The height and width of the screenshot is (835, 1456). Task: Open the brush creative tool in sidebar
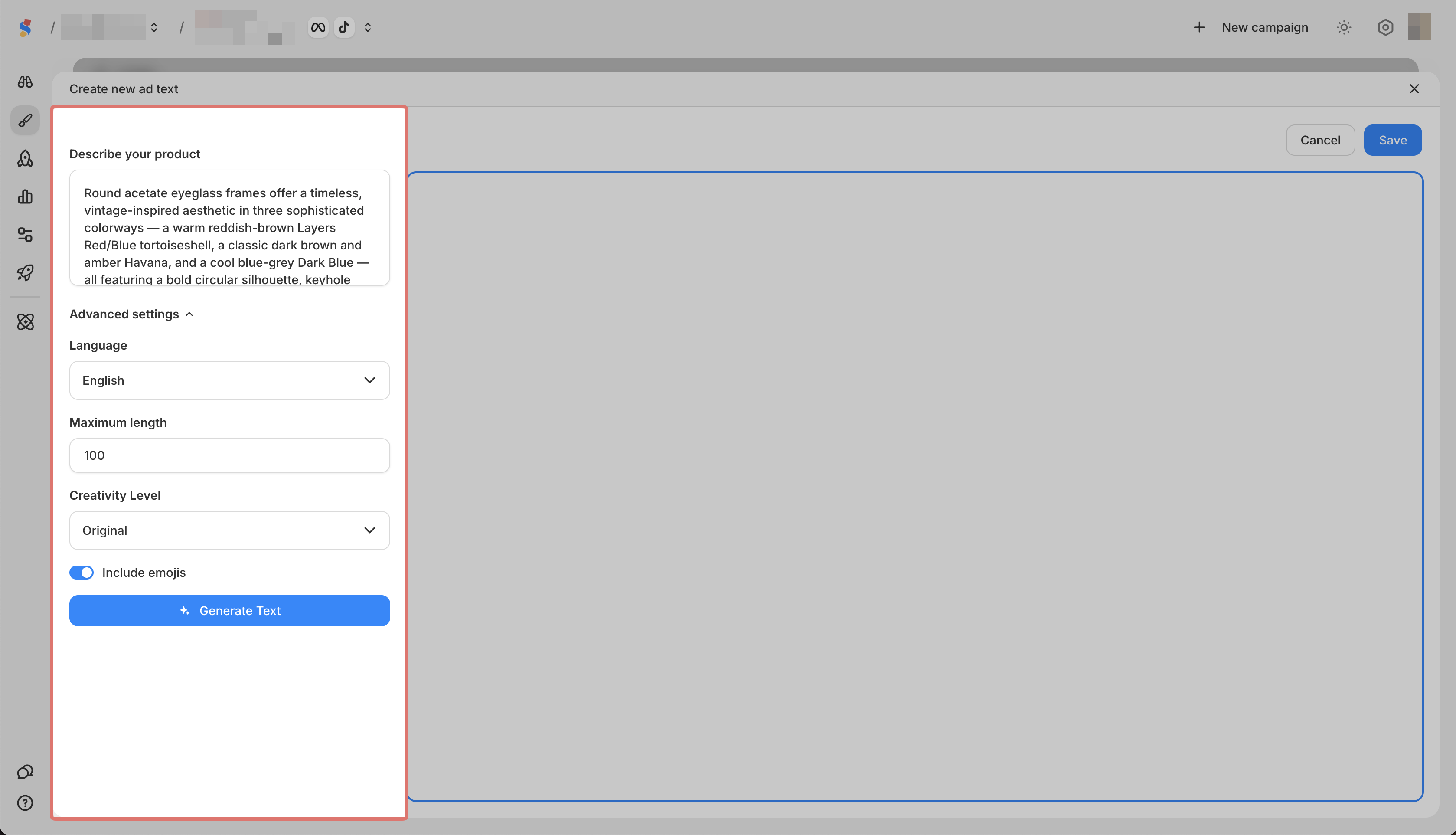coord(25,121)
